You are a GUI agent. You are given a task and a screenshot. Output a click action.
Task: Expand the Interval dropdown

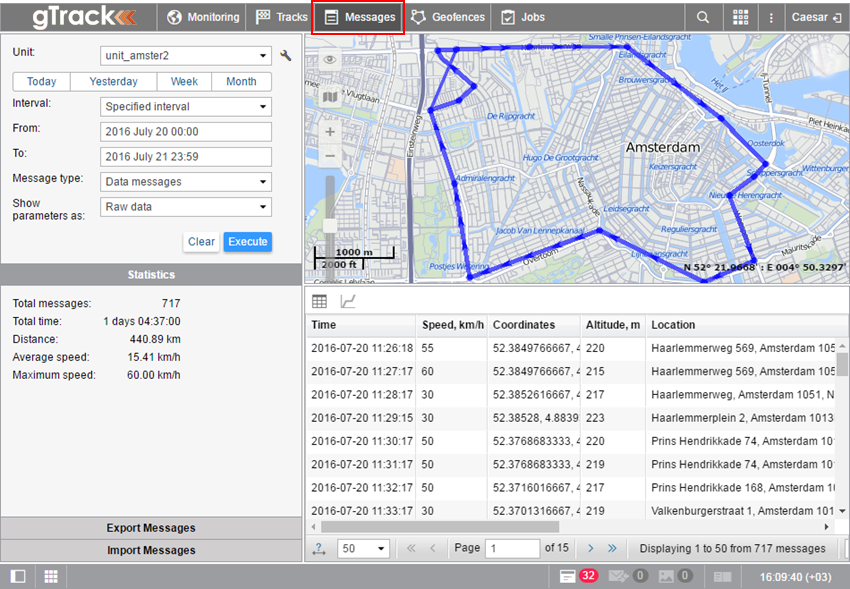(186, 107)
